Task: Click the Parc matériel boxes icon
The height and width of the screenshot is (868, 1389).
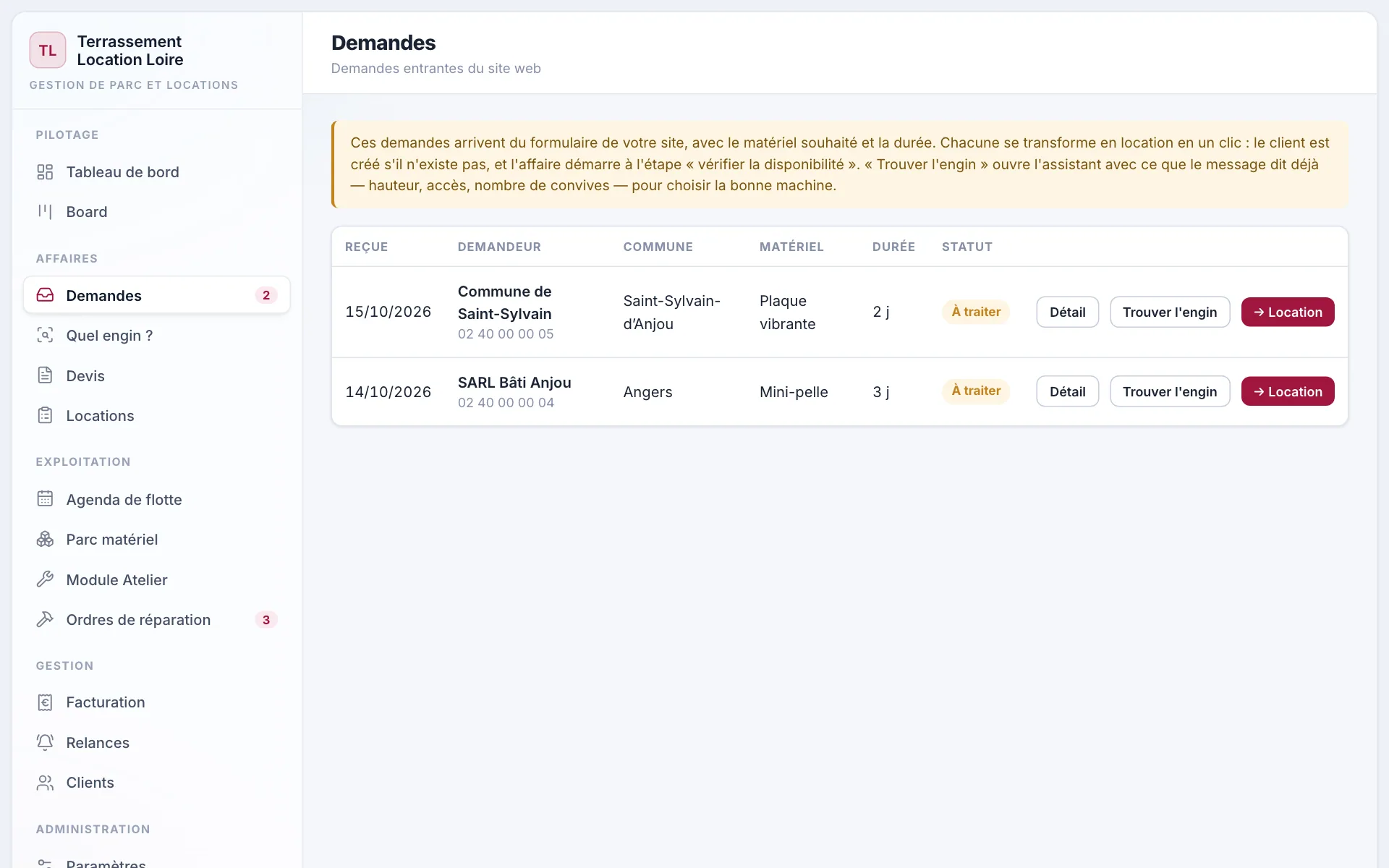Action: tap(45, 540)
